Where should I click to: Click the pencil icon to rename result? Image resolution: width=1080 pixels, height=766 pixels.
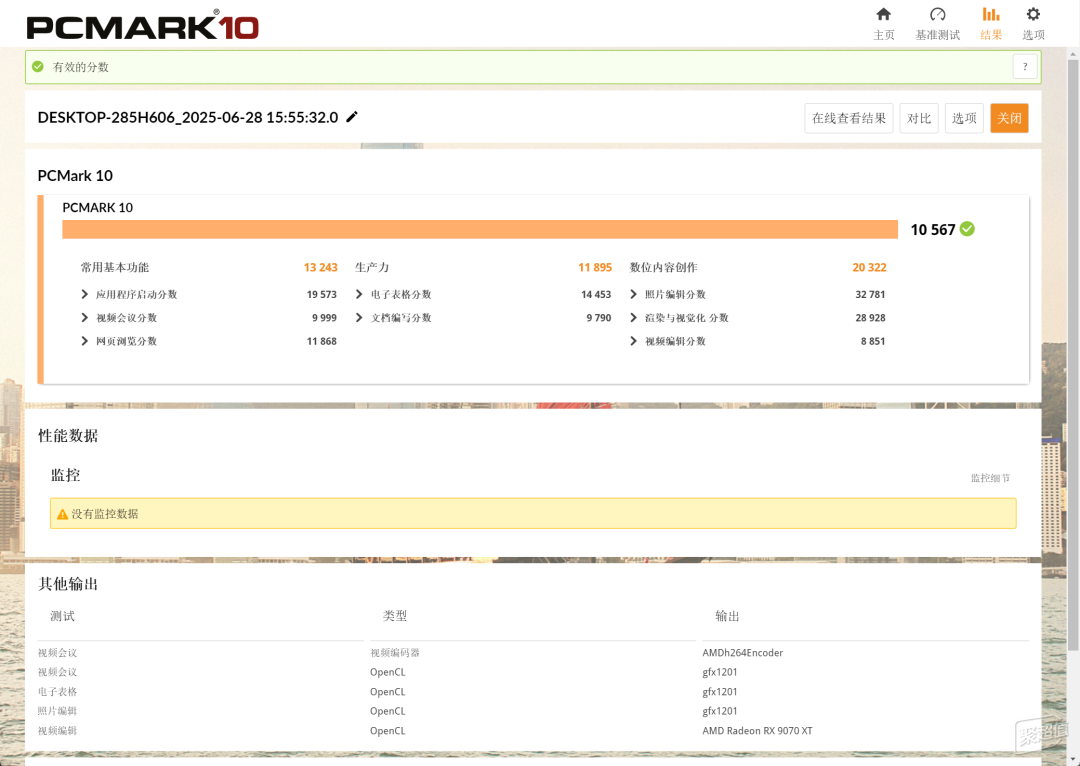point(352,117)
